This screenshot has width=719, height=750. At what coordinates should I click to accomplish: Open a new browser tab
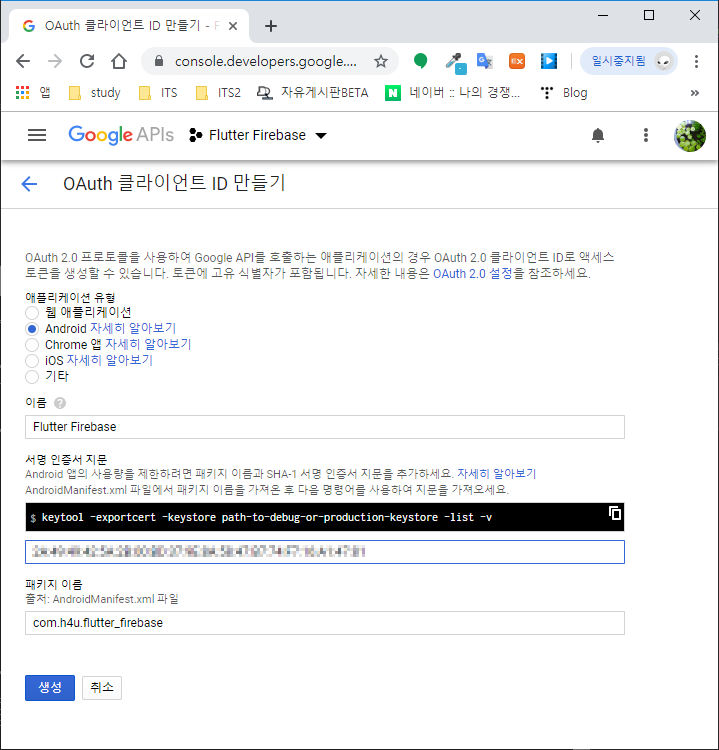(271, 26)
